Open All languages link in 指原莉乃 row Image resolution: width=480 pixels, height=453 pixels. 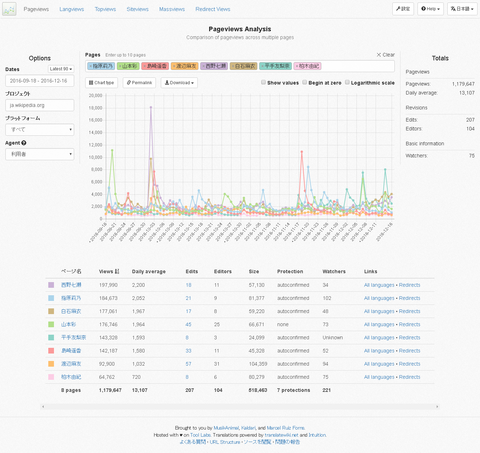click(x=379, y=298)
